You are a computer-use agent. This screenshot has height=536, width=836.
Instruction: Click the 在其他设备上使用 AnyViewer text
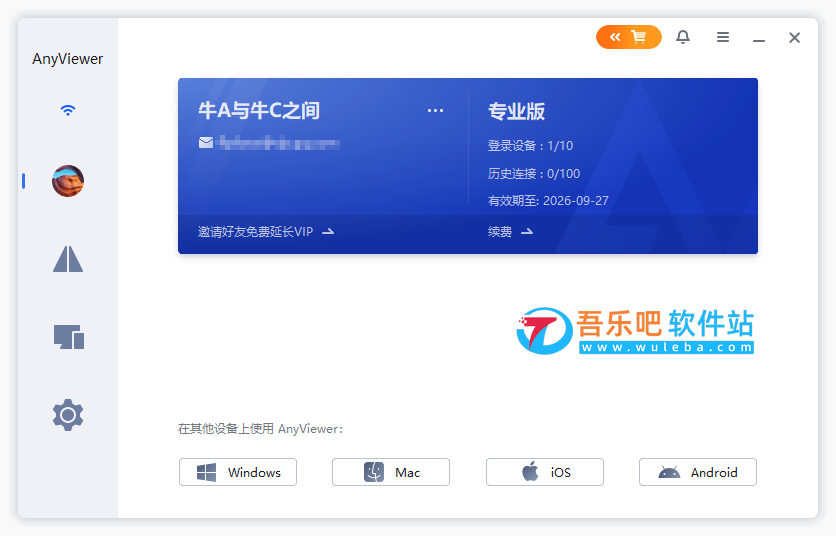click(261, 429)
